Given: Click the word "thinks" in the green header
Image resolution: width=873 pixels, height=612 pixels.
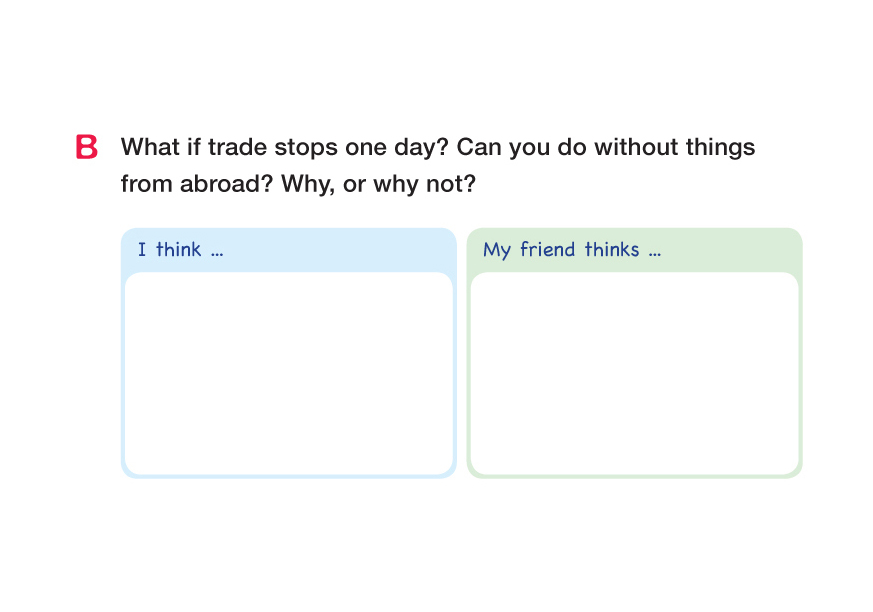Looking at the screenshot, I should click(612, 250).
